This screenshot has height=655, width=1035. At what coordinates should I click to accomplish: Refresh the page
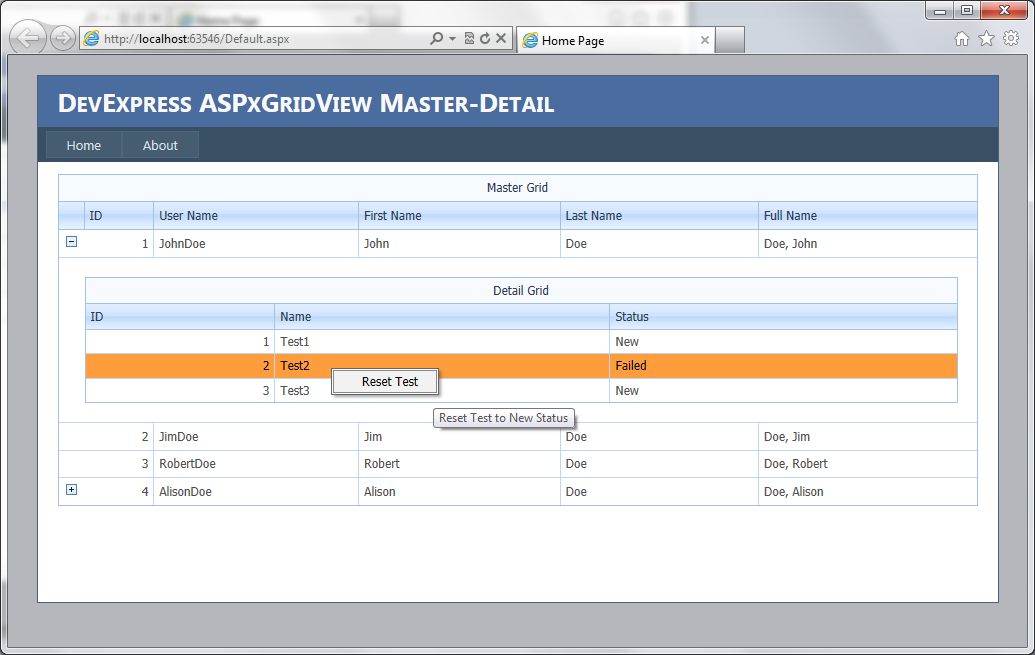point(485,38)
